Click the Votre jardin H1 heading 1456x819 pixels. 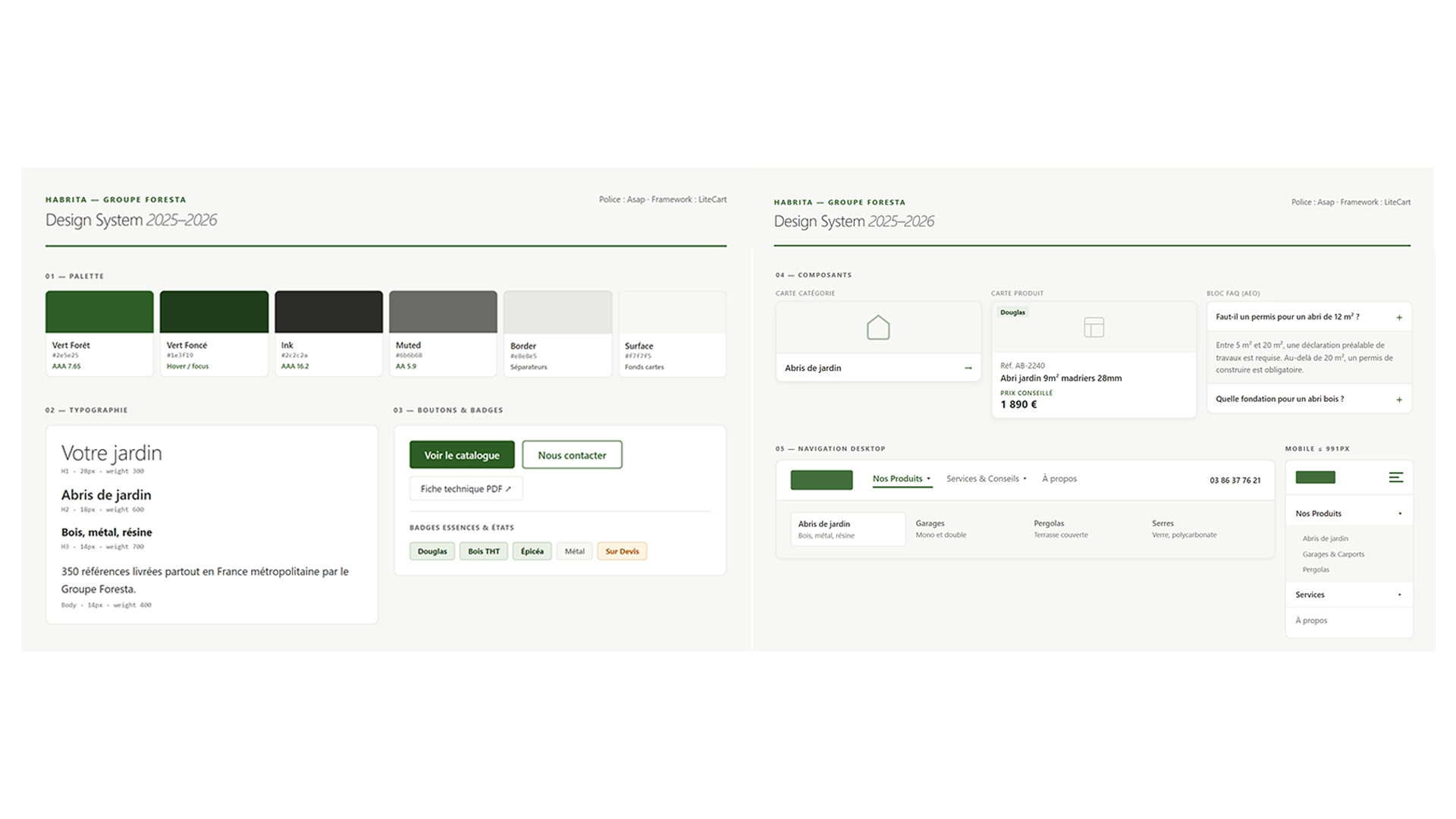point(111,453)
